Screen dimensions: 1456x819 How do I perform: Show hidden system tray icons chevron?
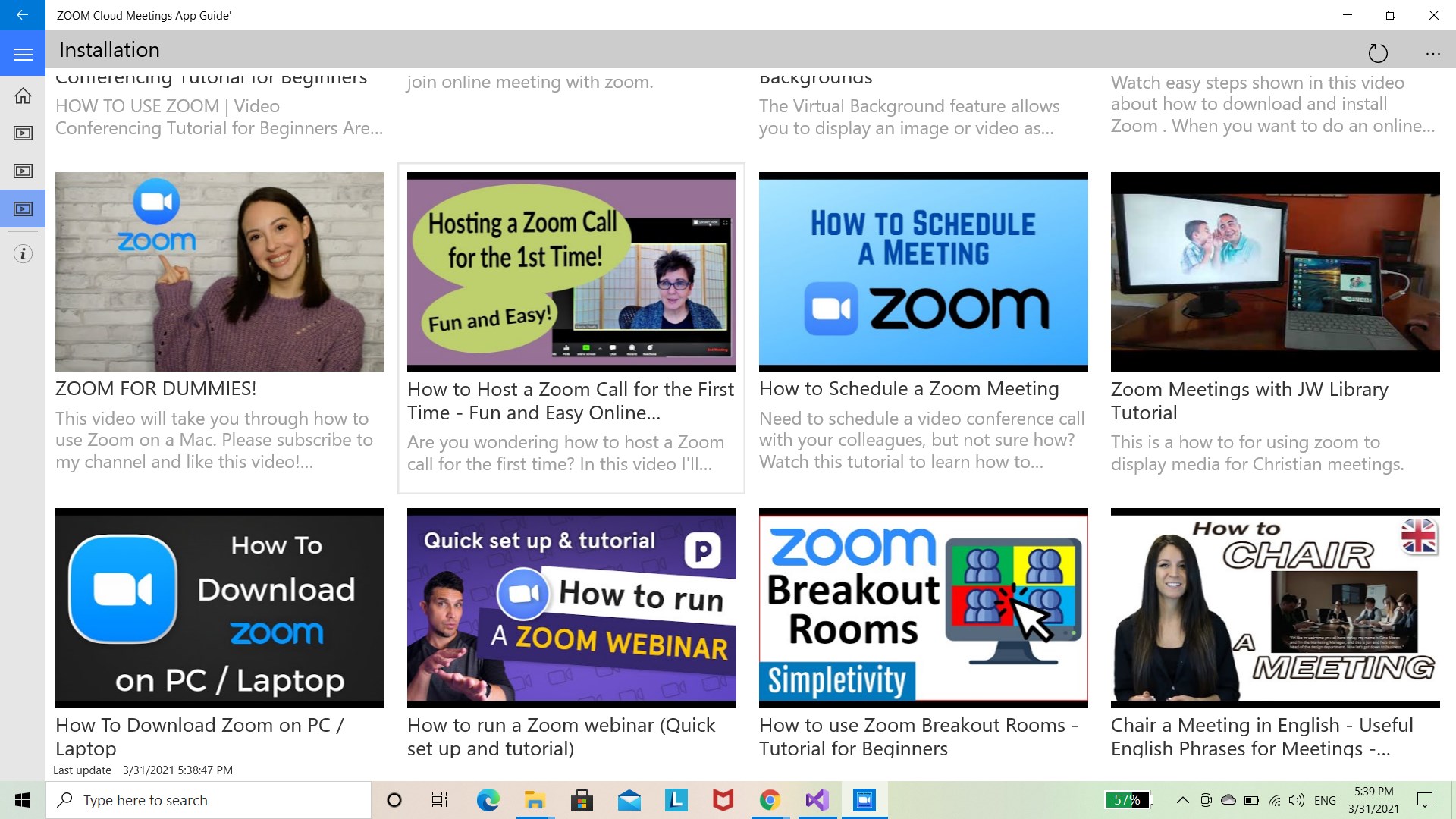(x=1181, y=800)
